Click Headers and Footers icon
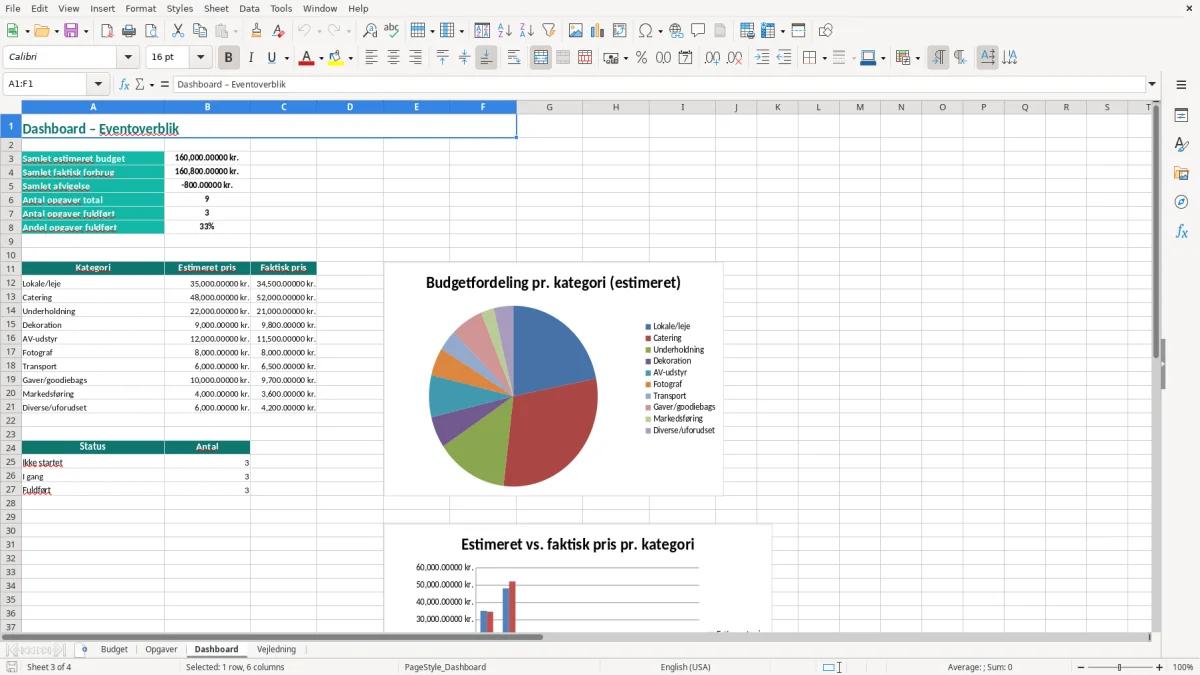1200x675 pixels. (721, 31)
